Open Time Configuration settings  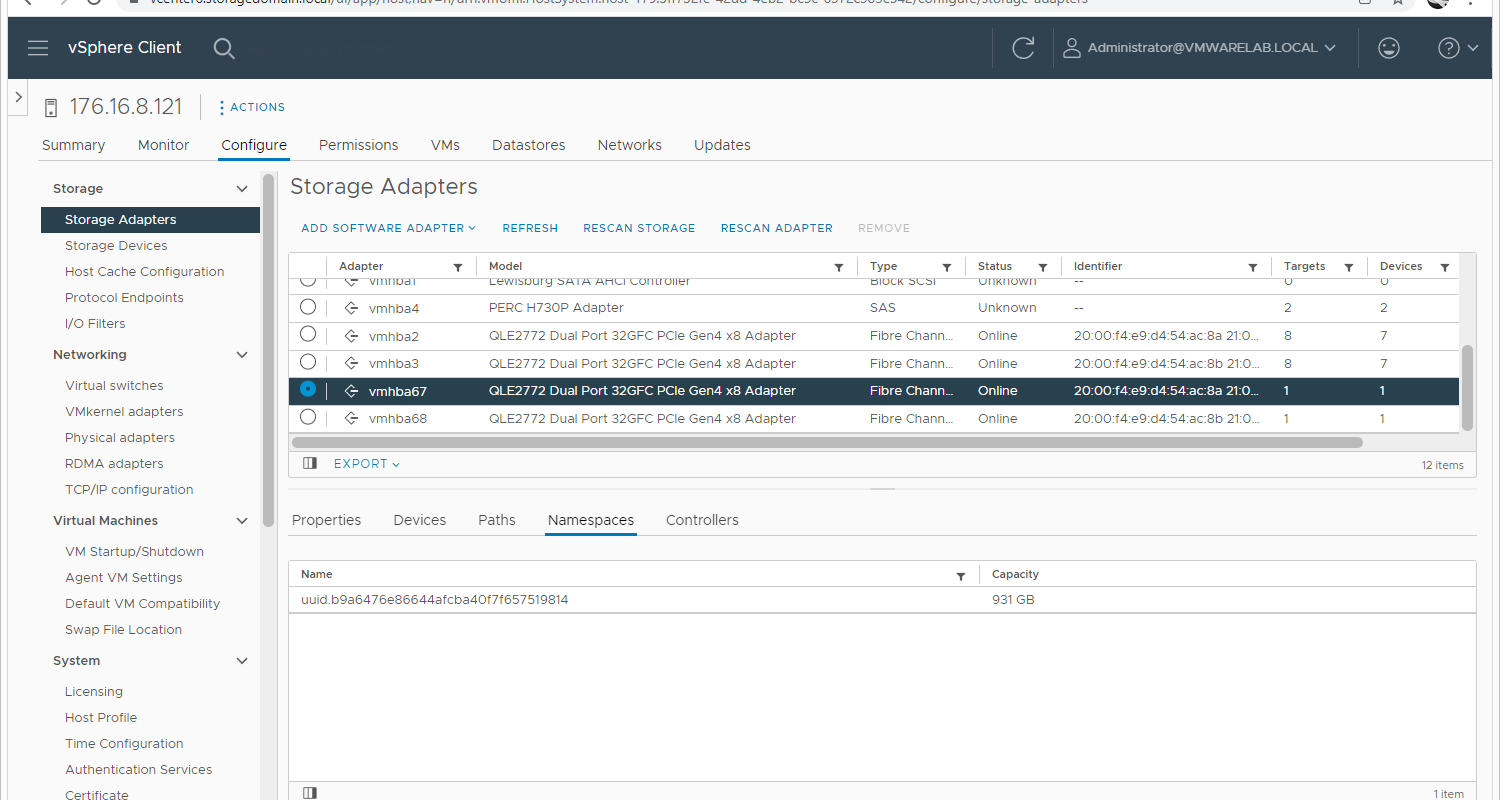point(124,744)
